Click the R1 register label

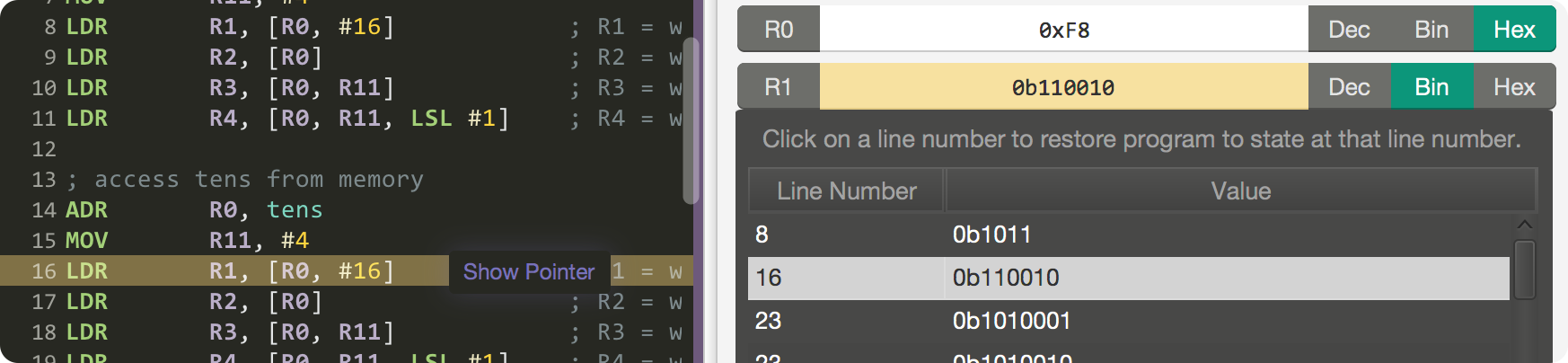(779, 87)
